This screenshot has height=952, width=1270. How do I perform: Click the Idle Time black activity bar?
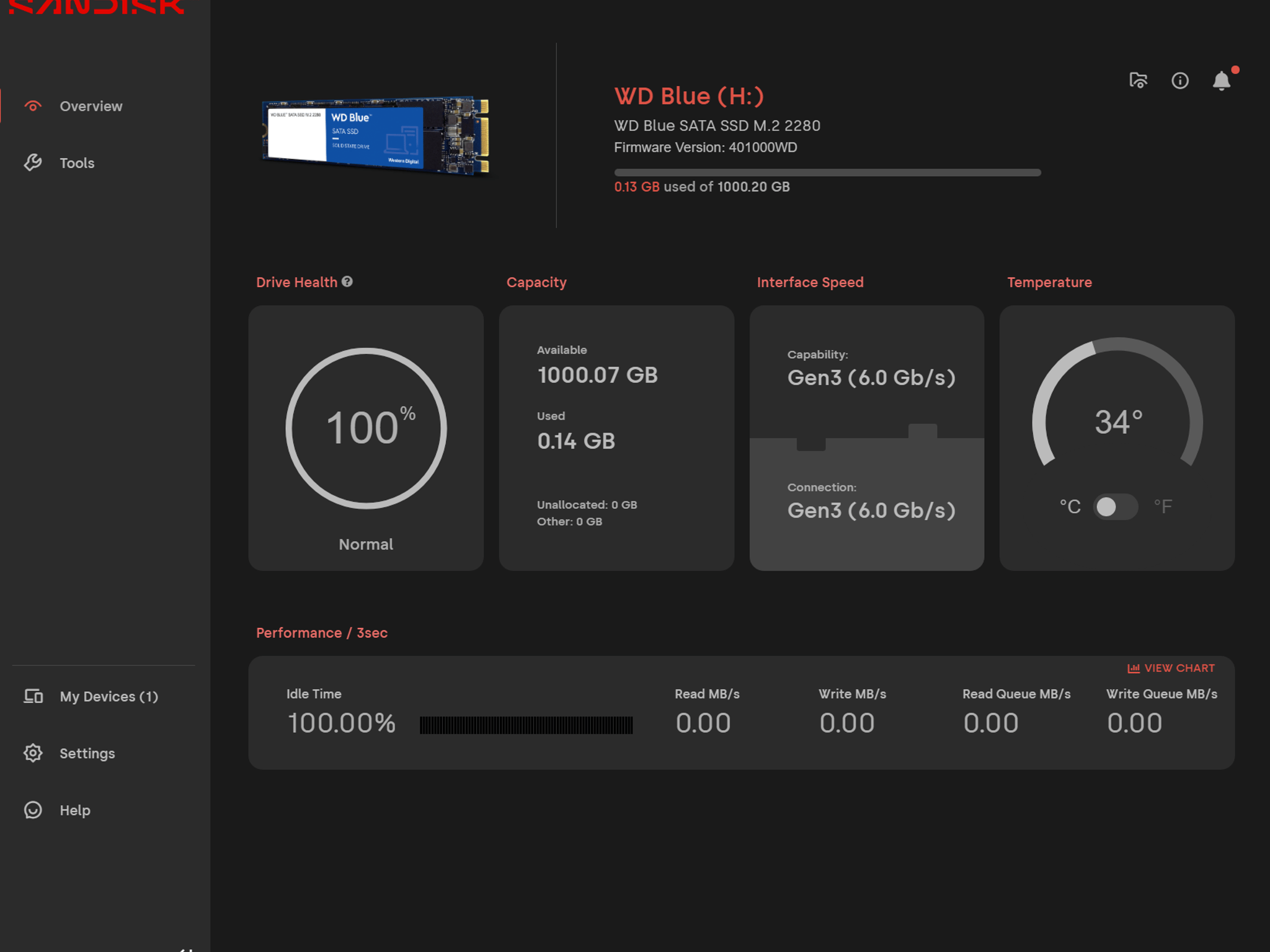[526, 725]
